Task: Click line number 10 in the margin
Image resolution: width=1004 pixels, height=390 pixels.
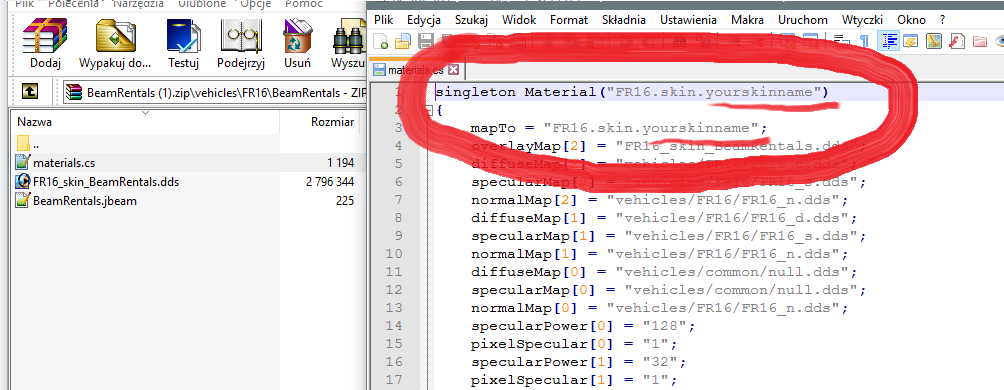Action: tap(394, 254)
